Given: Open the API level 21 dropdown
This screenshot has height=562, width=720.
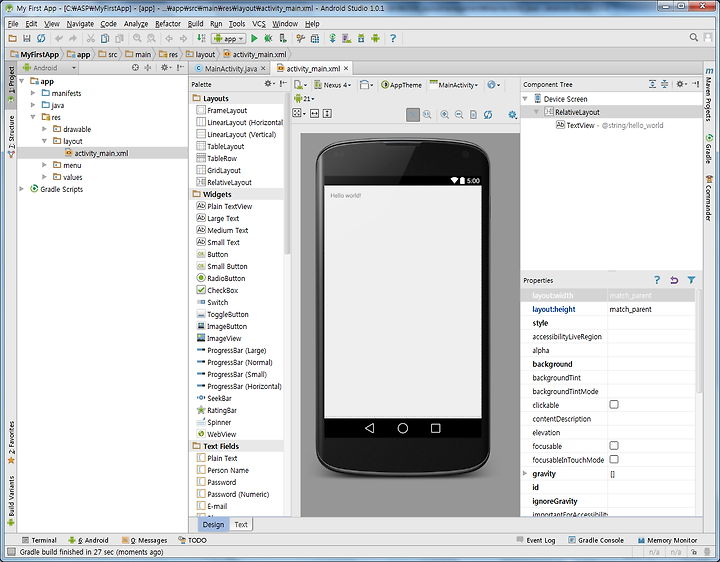Looking at the screenshot, I should (304, 99).
